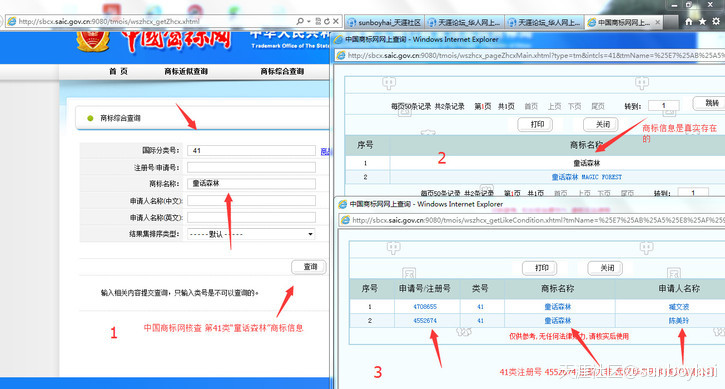725x389 pixels.
Task: Click IE icon in pageZhcxMain popup address bar
Action: click(341, 56)
